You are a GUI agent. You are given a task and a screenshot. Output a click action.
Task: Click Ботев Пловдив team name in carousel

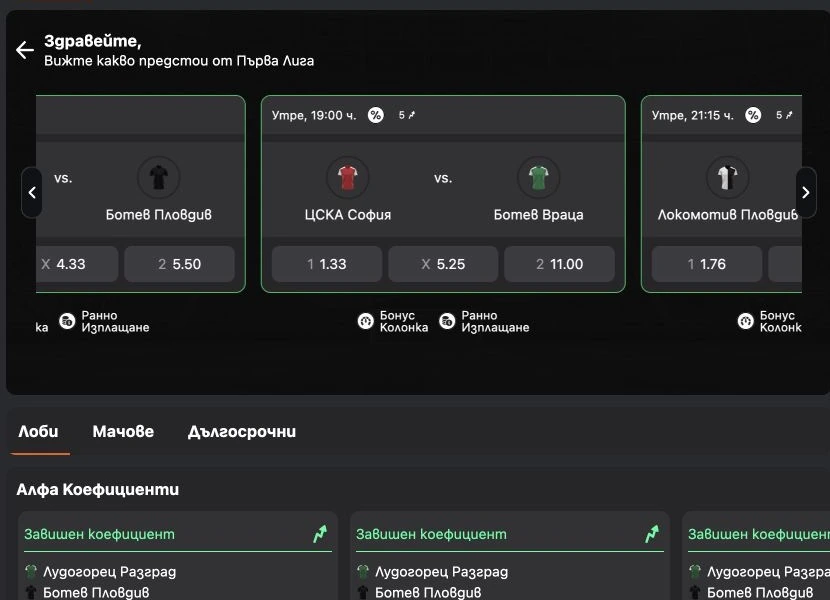click(159, 214)
